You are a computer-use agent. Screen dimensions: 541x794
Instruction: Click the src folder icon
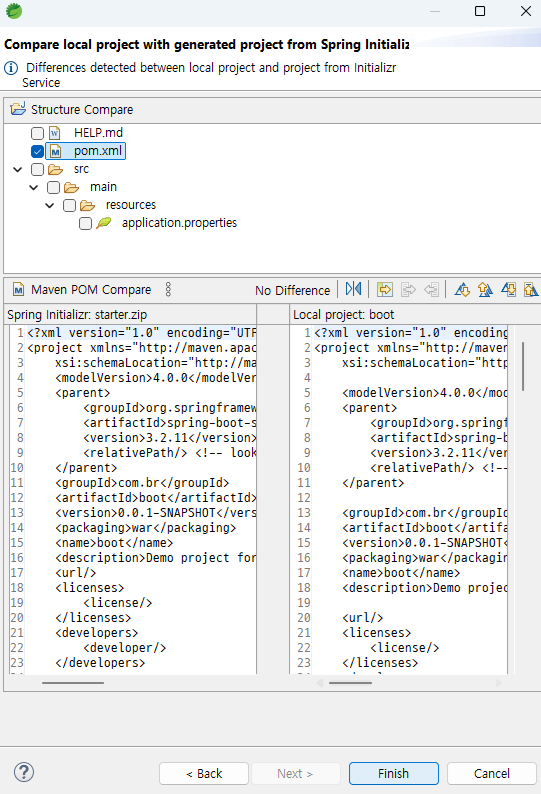click(55, 169)
